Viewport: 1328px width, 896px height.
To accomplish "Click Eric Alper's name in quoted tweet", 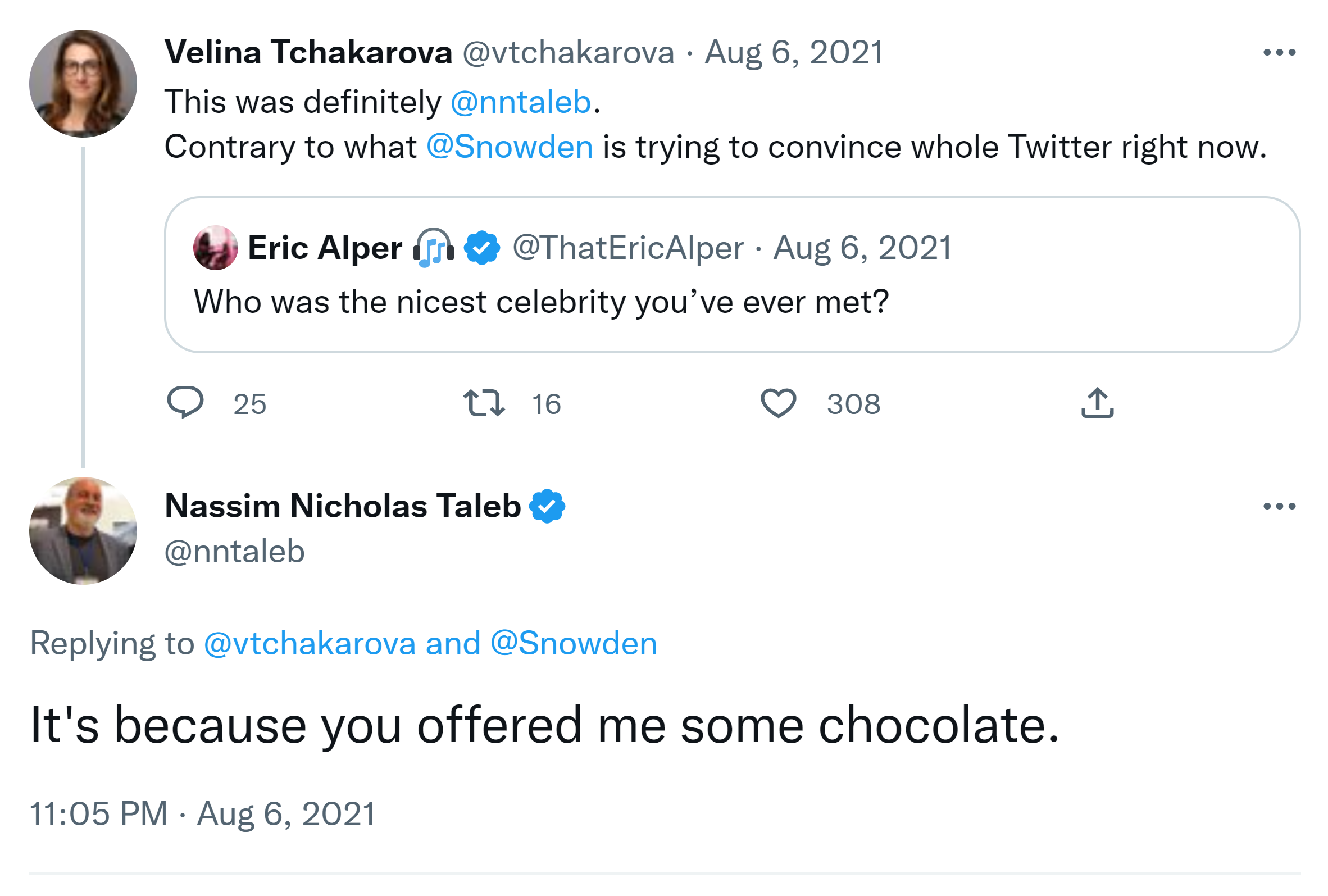I will click(x=325, y=248).
